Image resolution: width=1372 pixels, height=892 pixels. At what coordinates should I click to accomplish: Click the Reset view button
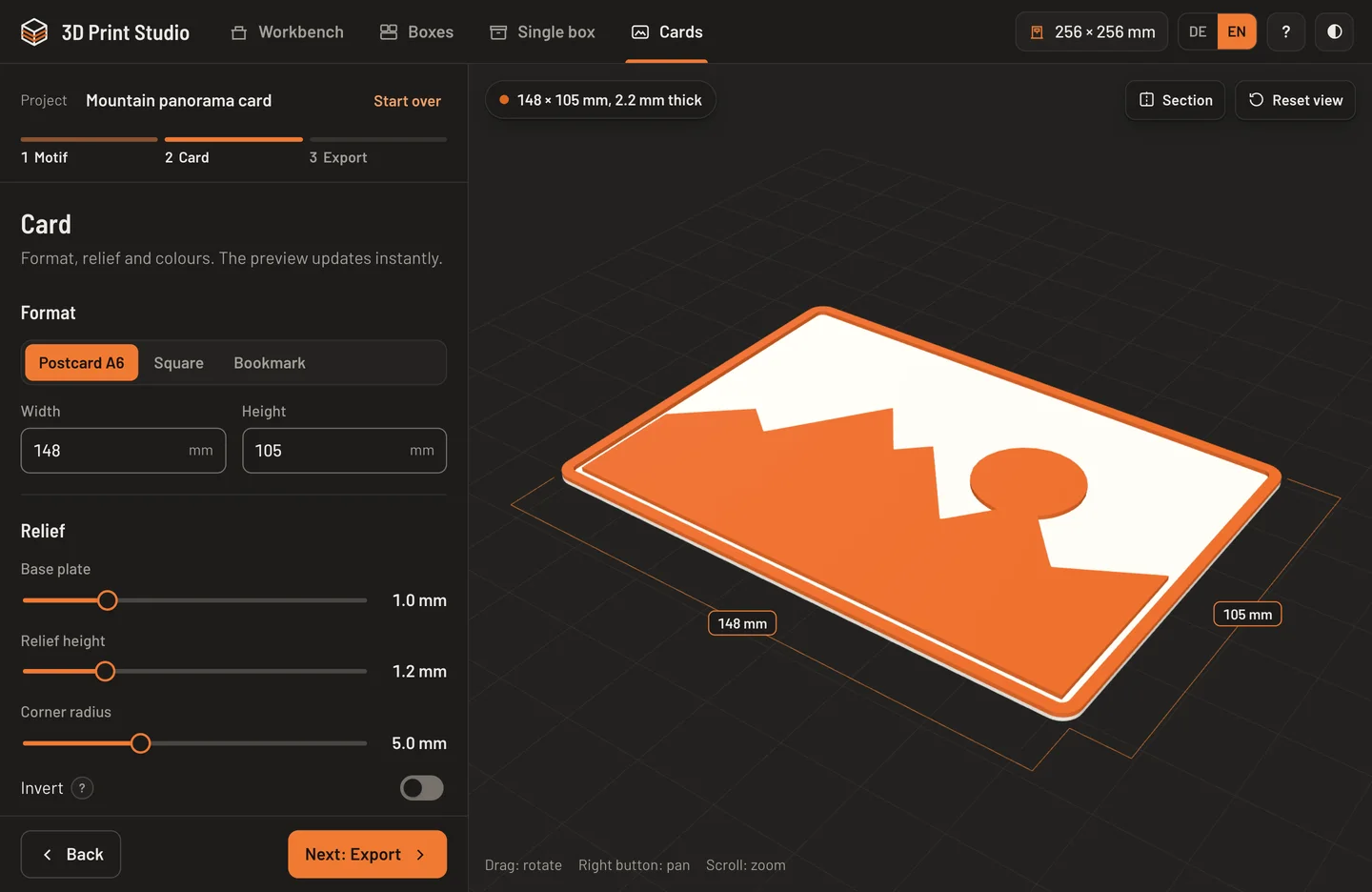pyautogui.click(x=1295, y=100)
